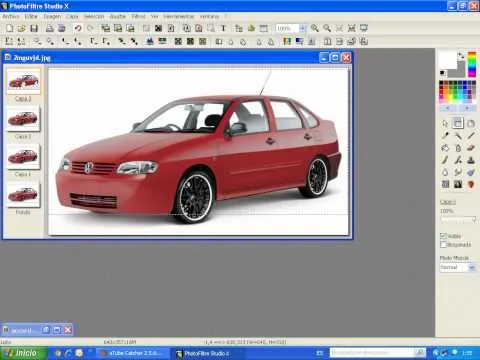Open the Selección menu
The height and width of the screenshot is (360, 480).
coord(94,16)
